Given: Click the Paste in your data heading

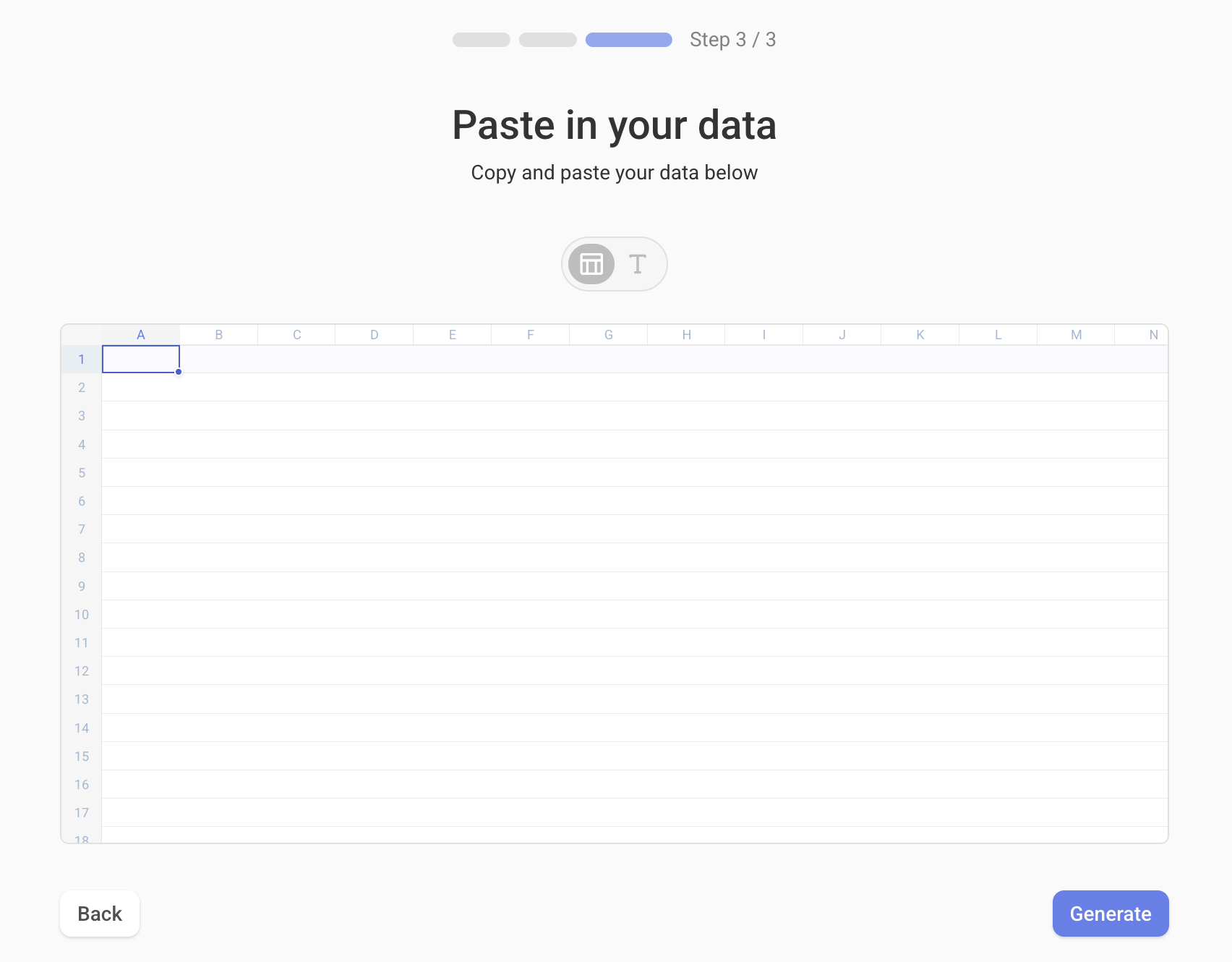Looking at the screenshot, I should (x=615, y=125).
